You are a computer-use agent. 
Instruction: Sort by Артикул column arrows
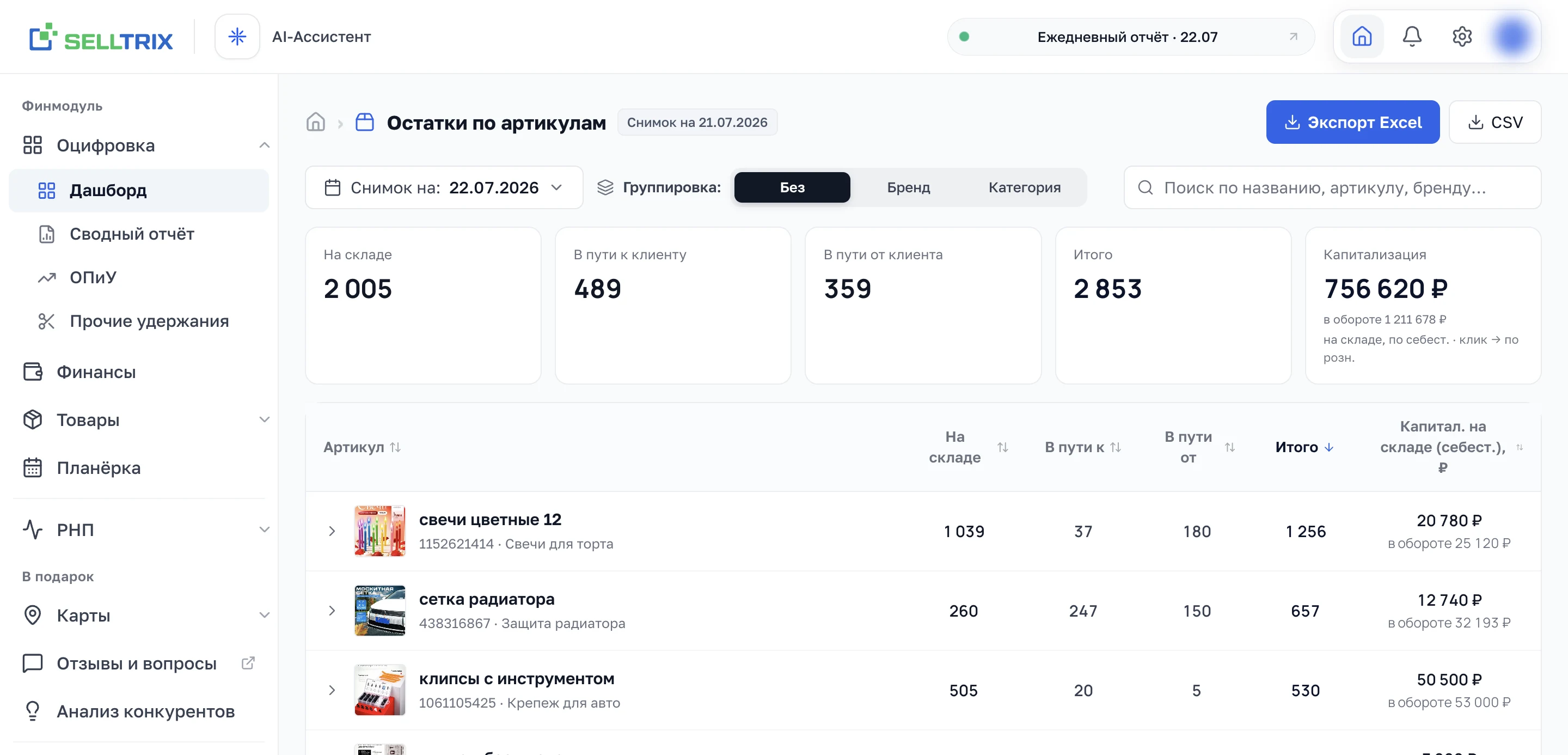pyautogui.click(x=395, y=447)
